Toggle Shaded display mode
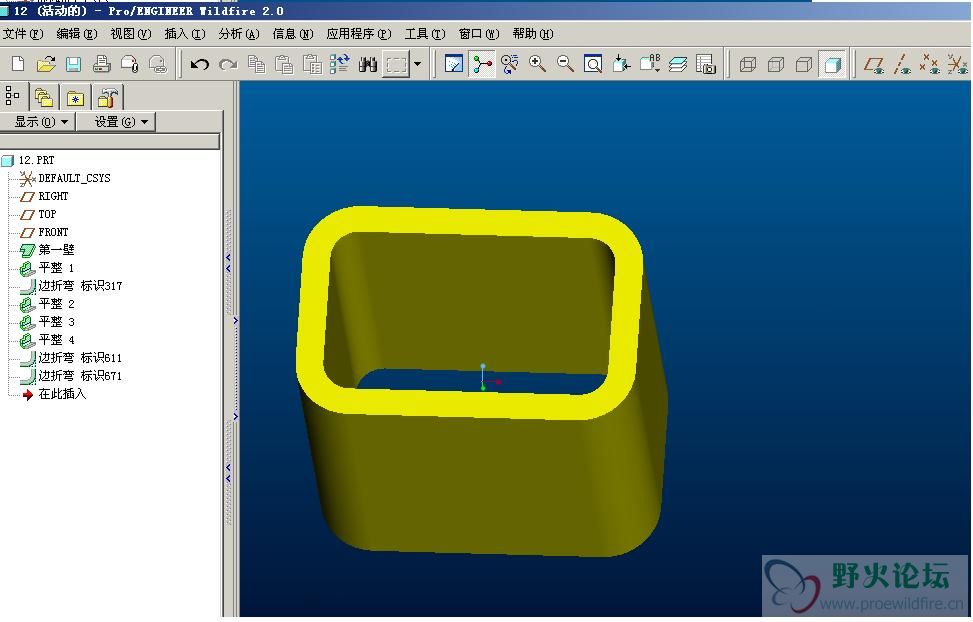The height and width of the screenshot is (622, 973). (831, 65)
